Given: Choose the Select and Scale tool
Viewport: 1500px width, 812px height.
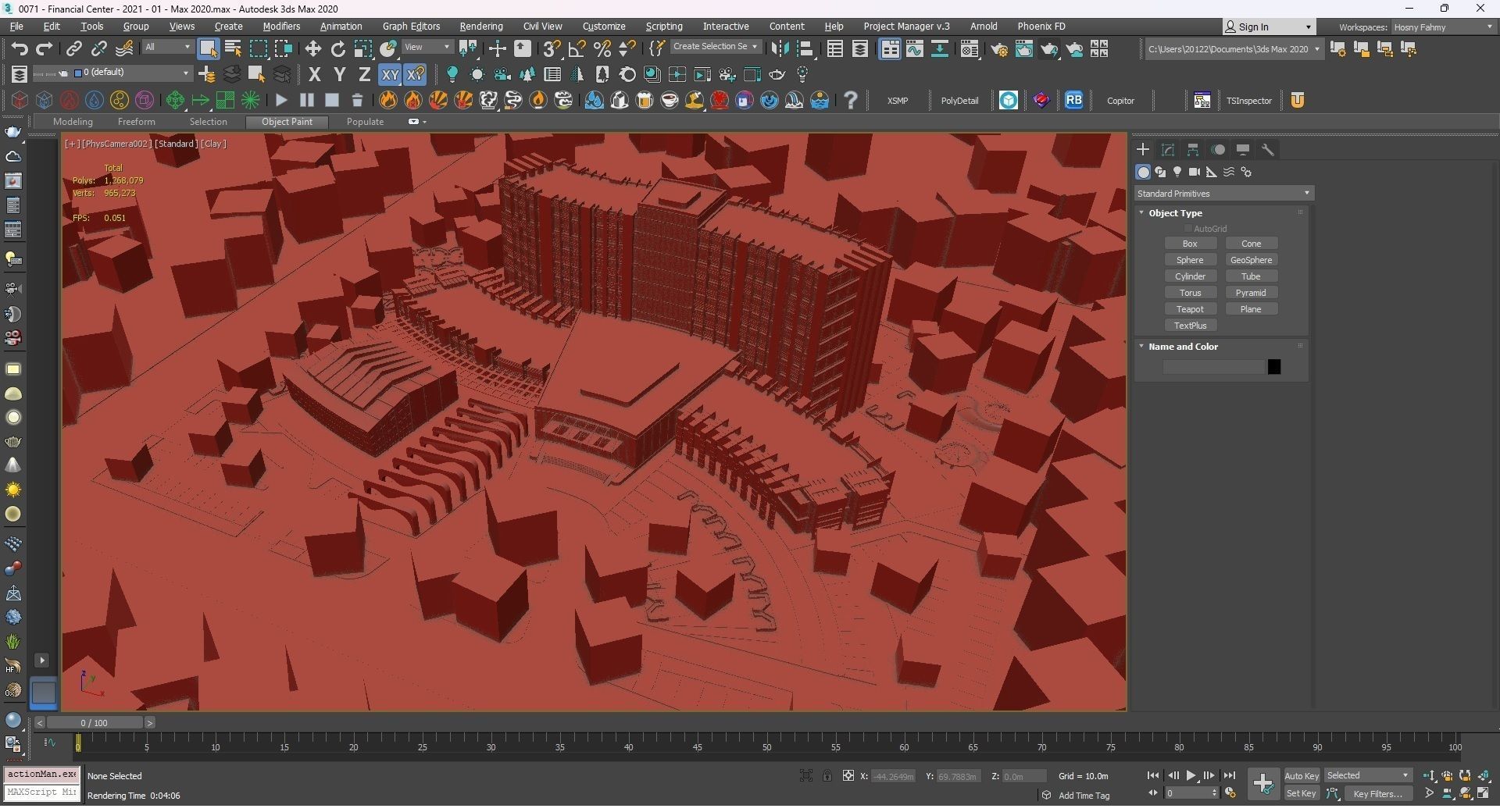Looking at the screenshot, I should [362, 48].
